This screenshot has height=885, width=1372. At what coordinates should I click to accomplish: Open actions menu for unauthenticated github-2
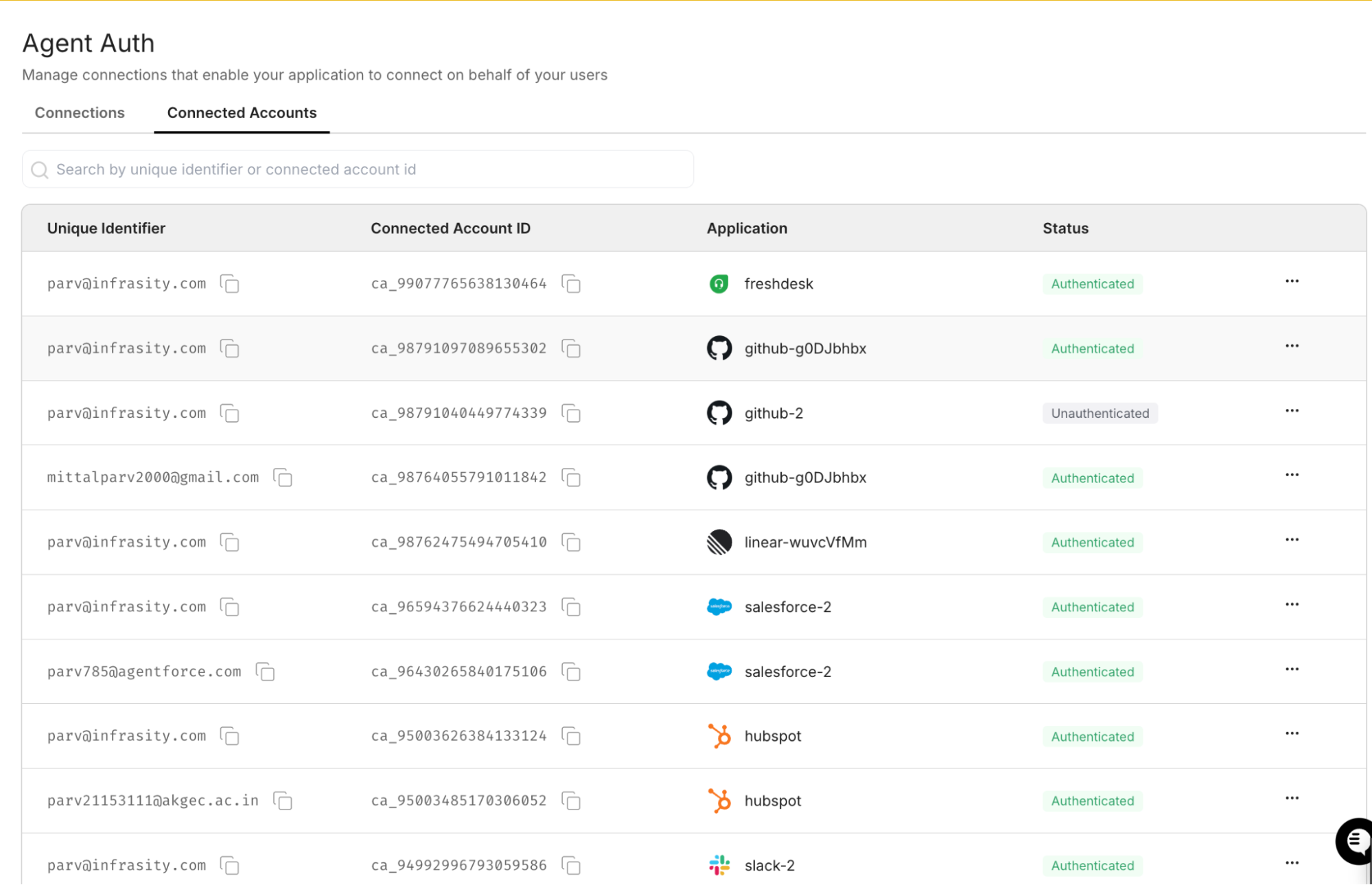(x=1292, y=411)
